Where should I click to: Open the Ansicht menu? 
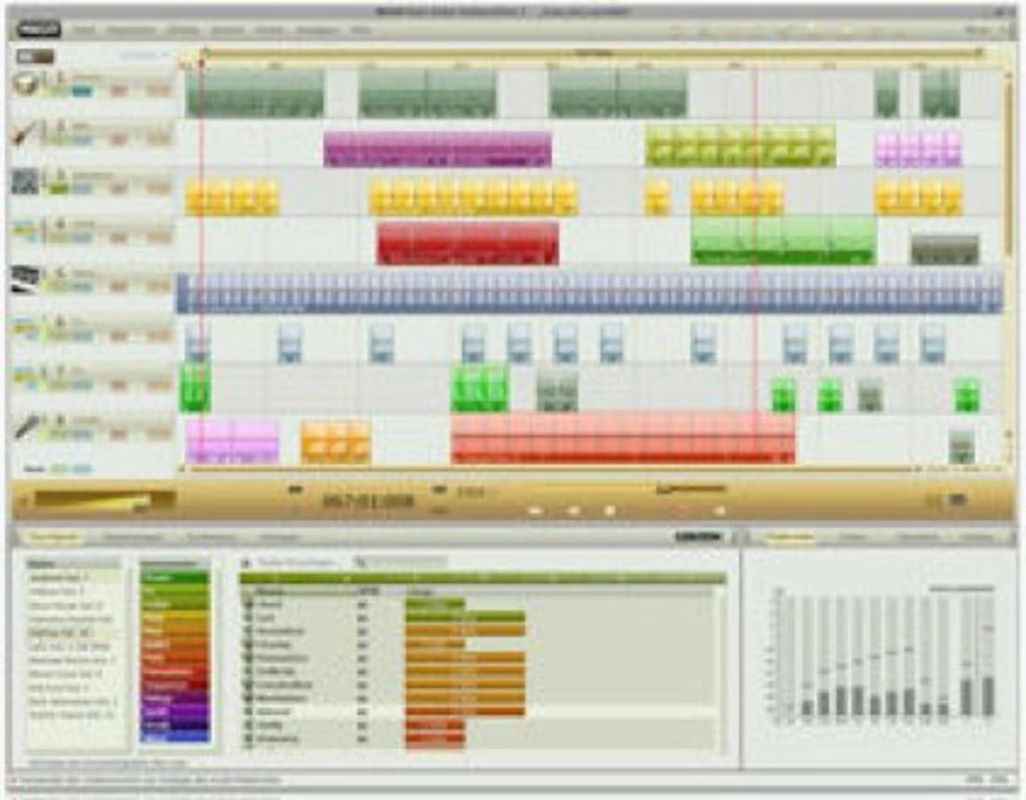227,30
